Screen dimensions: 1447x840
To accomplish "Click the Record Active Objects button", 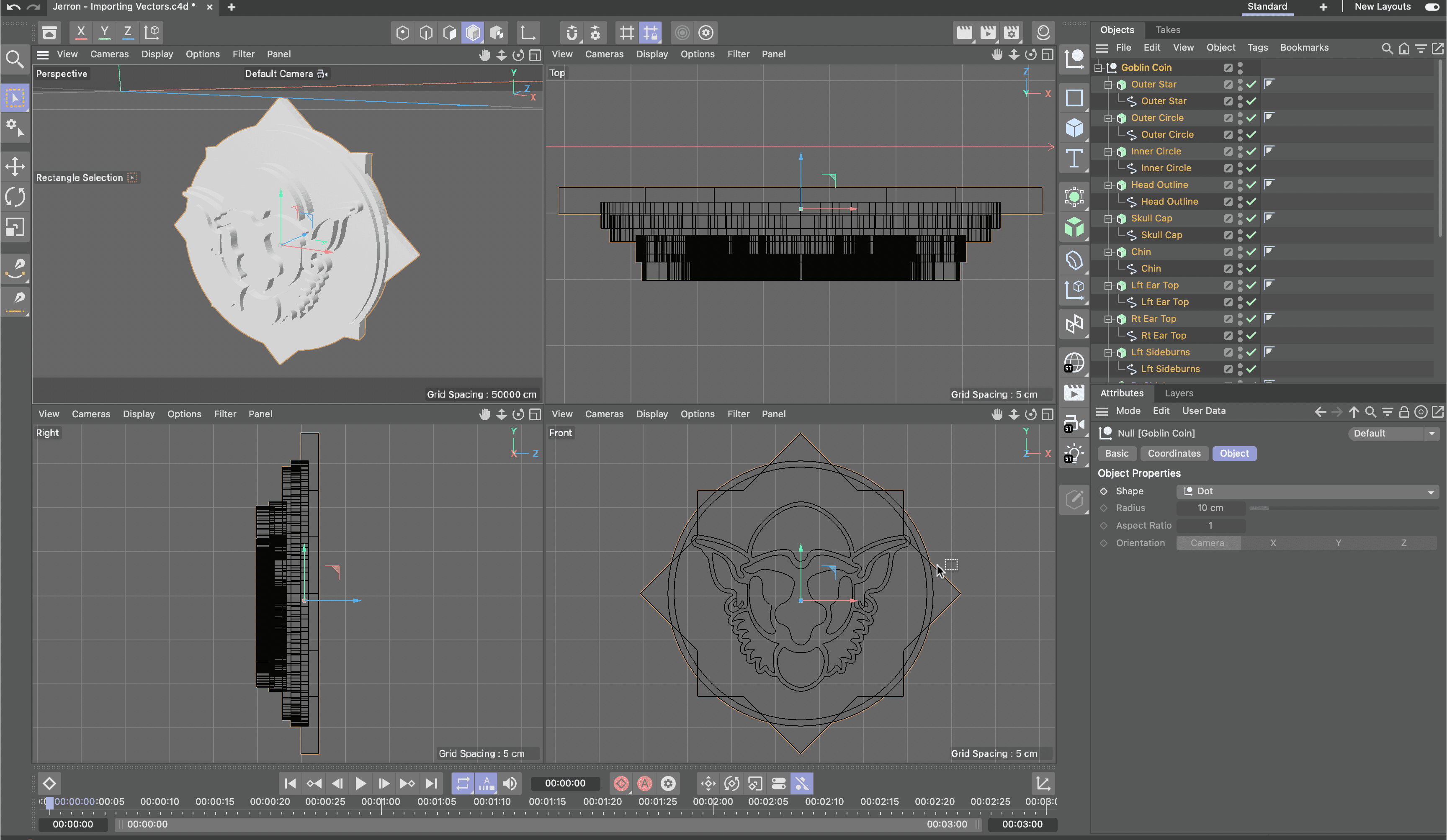I will pos(621,783).
